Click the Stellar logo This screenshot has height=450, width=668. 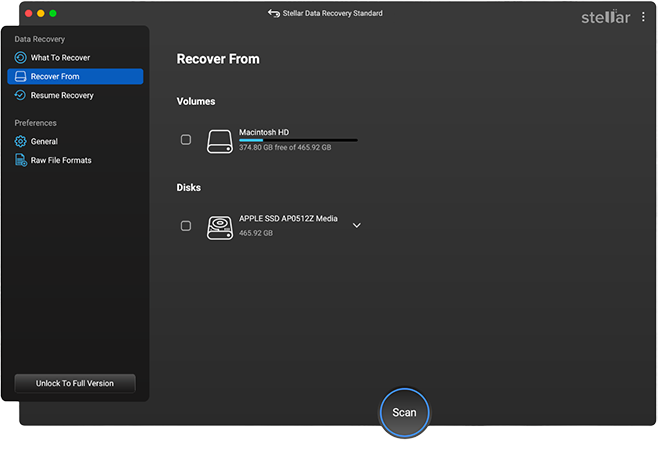tap(606, 17)
